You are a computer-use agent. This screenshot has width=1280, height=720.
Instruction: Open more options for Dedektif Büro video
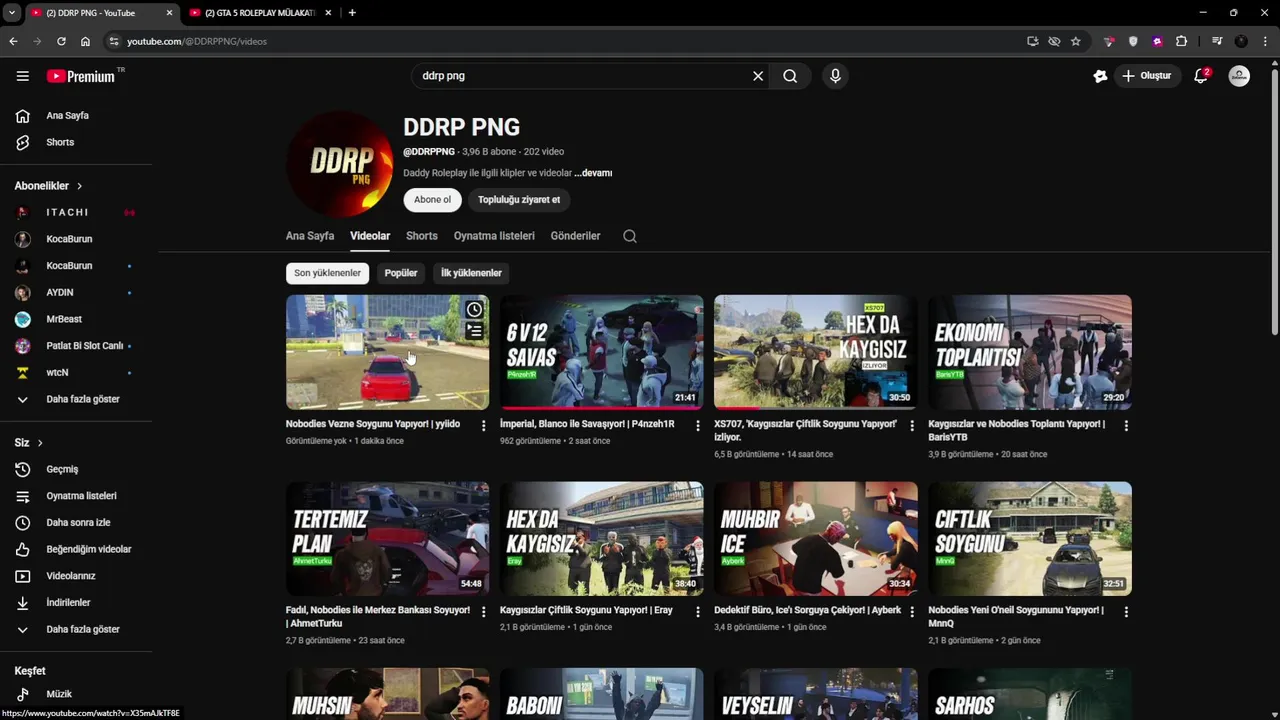point(912,612)
